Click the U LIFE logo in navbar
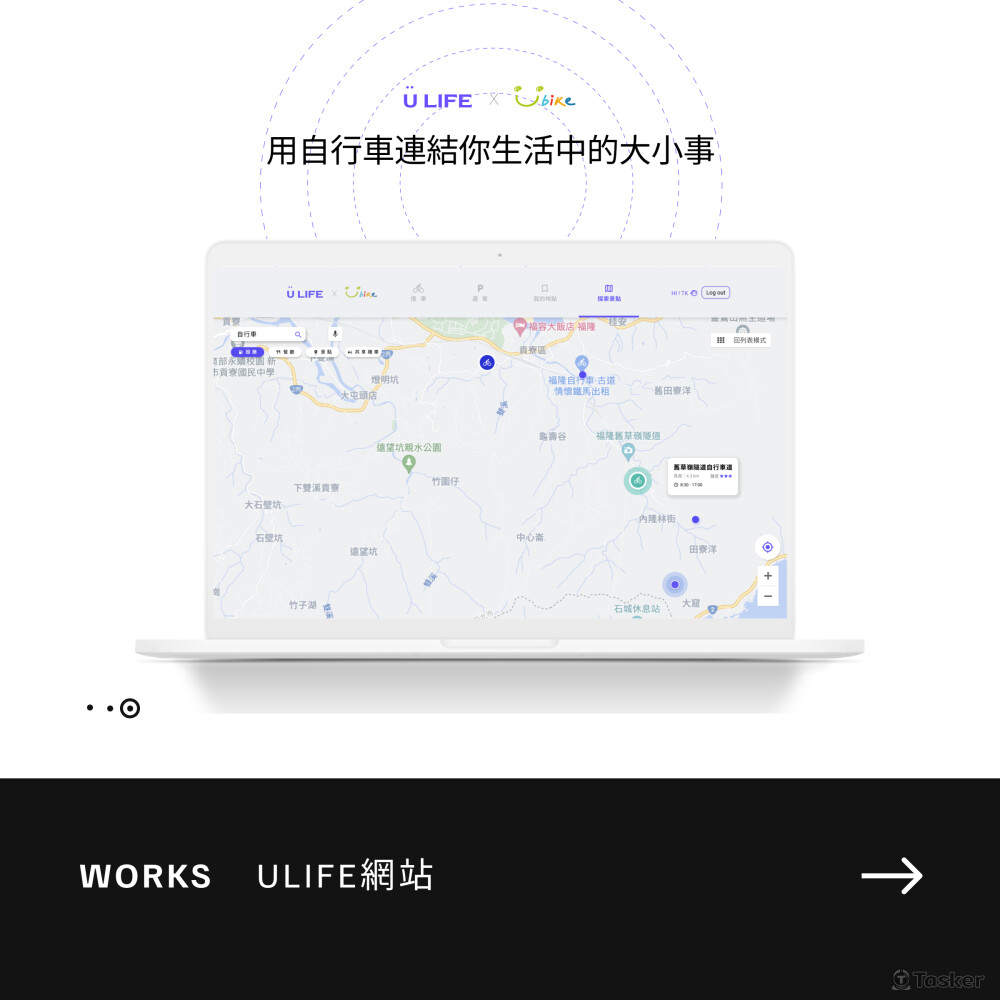This screenshot has width=1000, height=1000. pos(305,293)
